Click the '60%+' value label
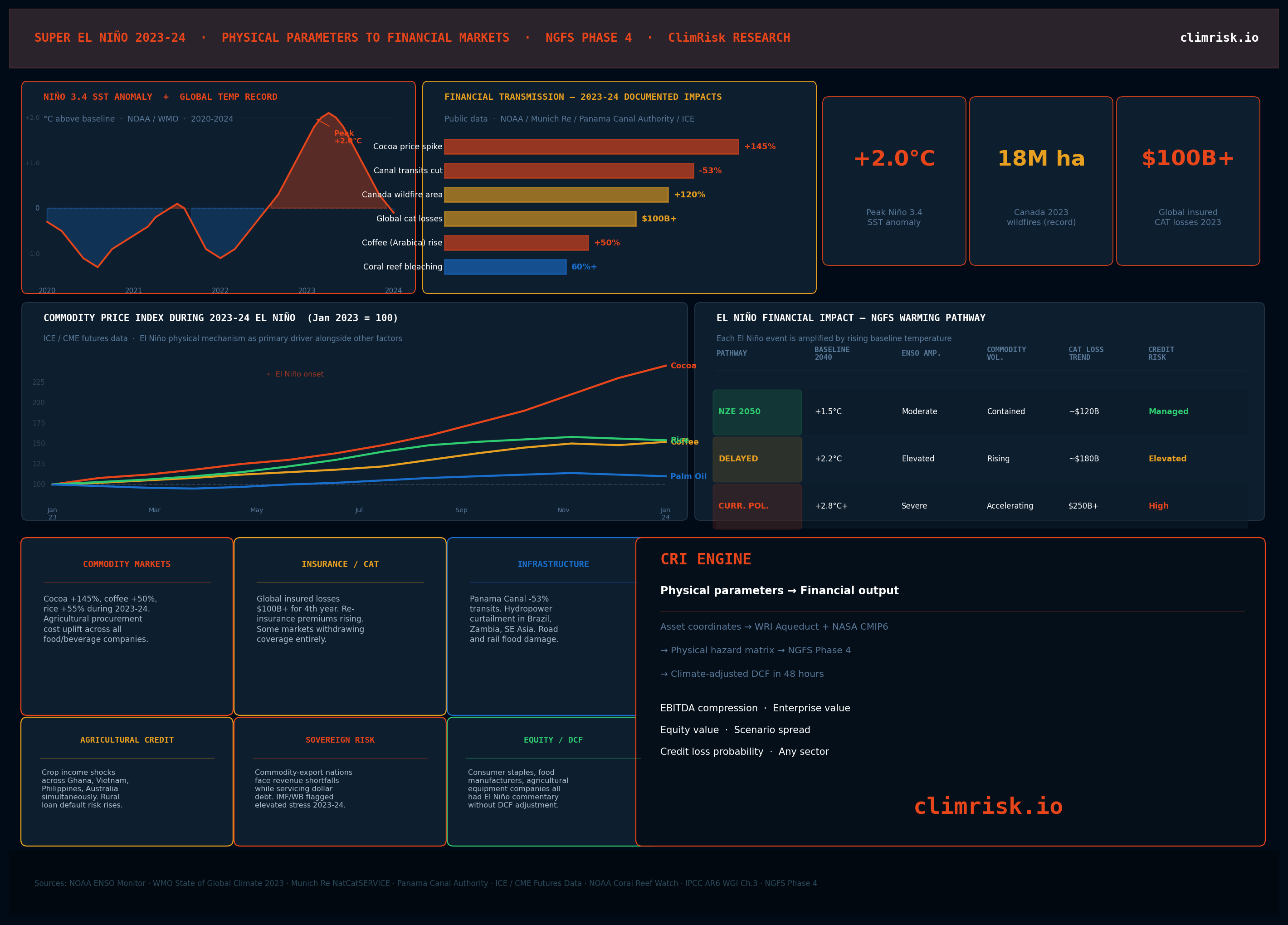This screenshot has height=925, width=1288. (584, 266)
